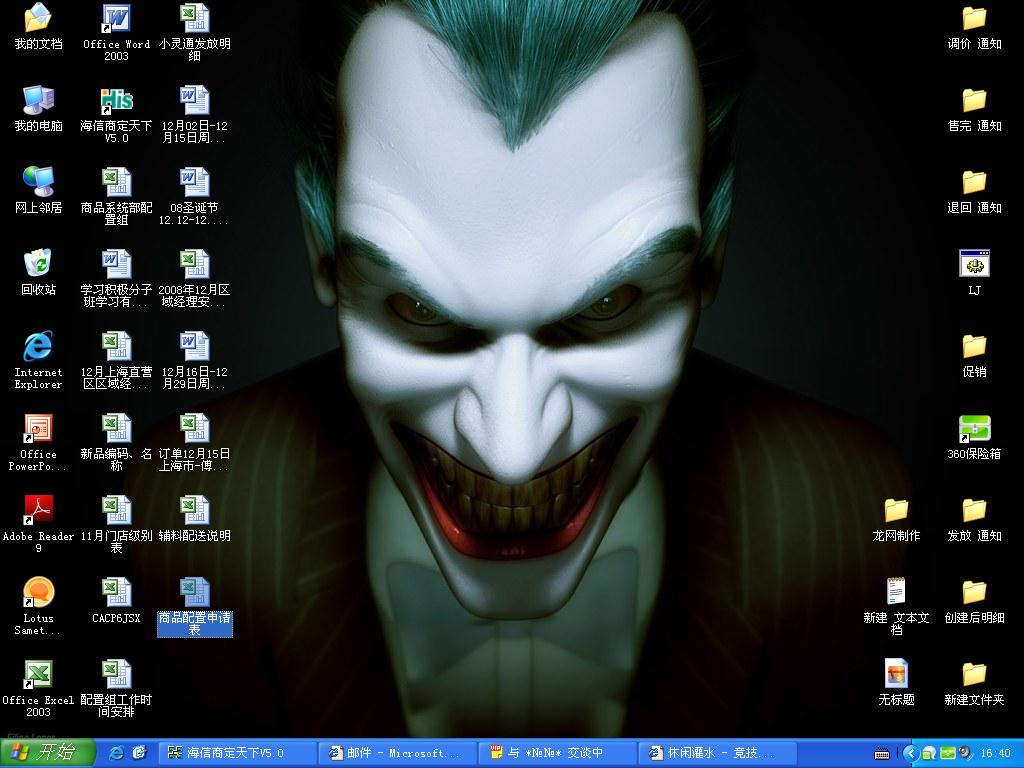Open the 开始 Start menu
1024x768 pixels.
coord(47,753)
